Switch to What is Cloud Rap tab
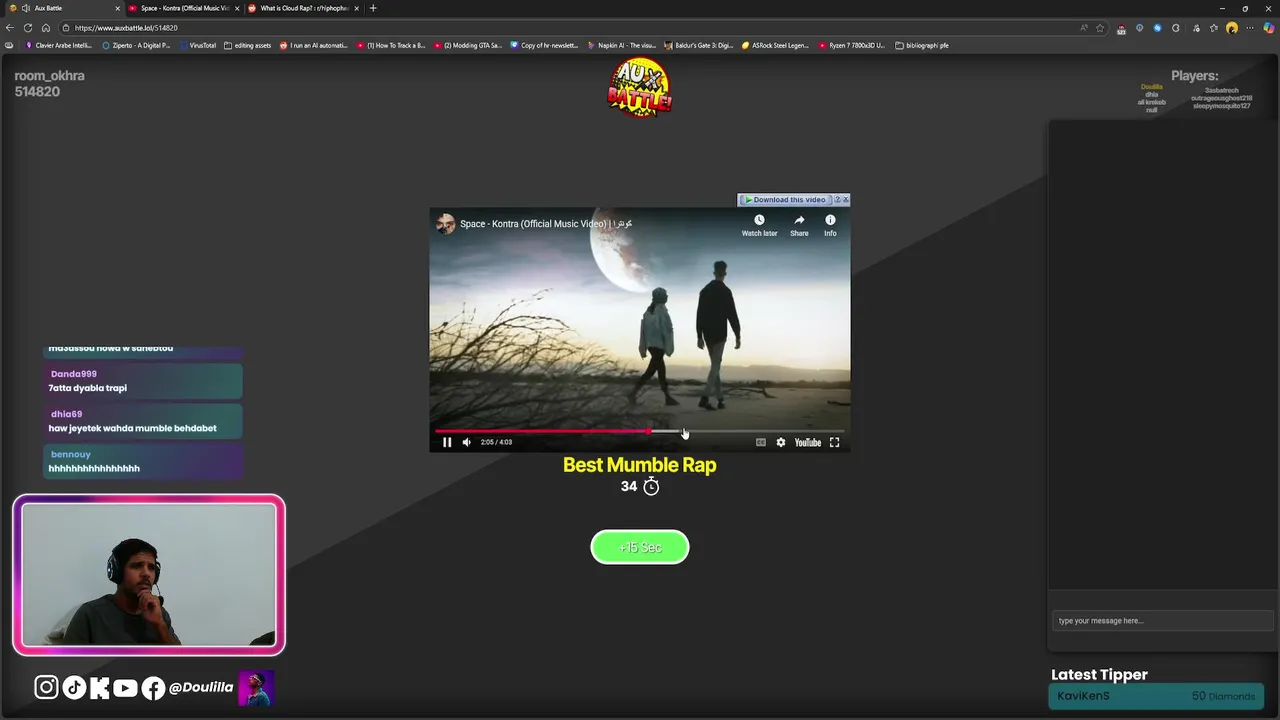Image resolution: width=1280 pixels, height=720 pixels. point(304,8)
